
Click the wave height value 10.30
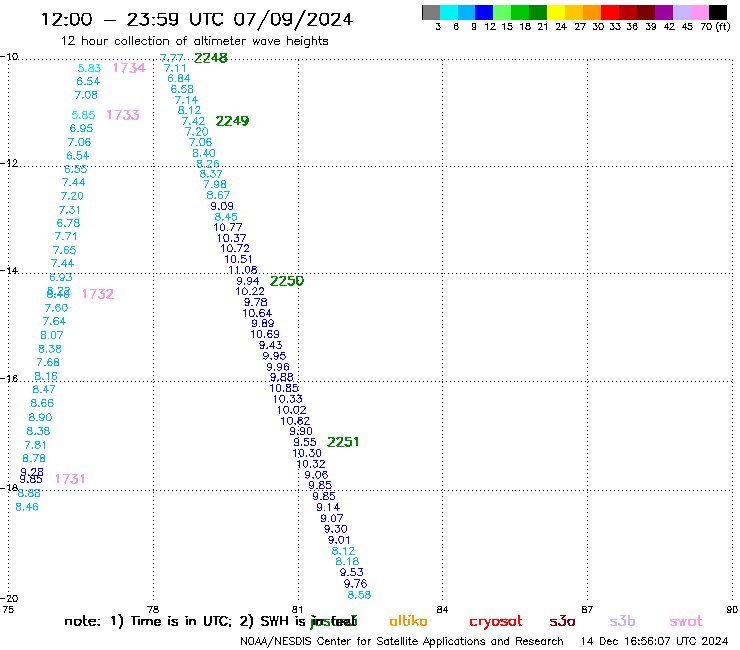[307, 453]
